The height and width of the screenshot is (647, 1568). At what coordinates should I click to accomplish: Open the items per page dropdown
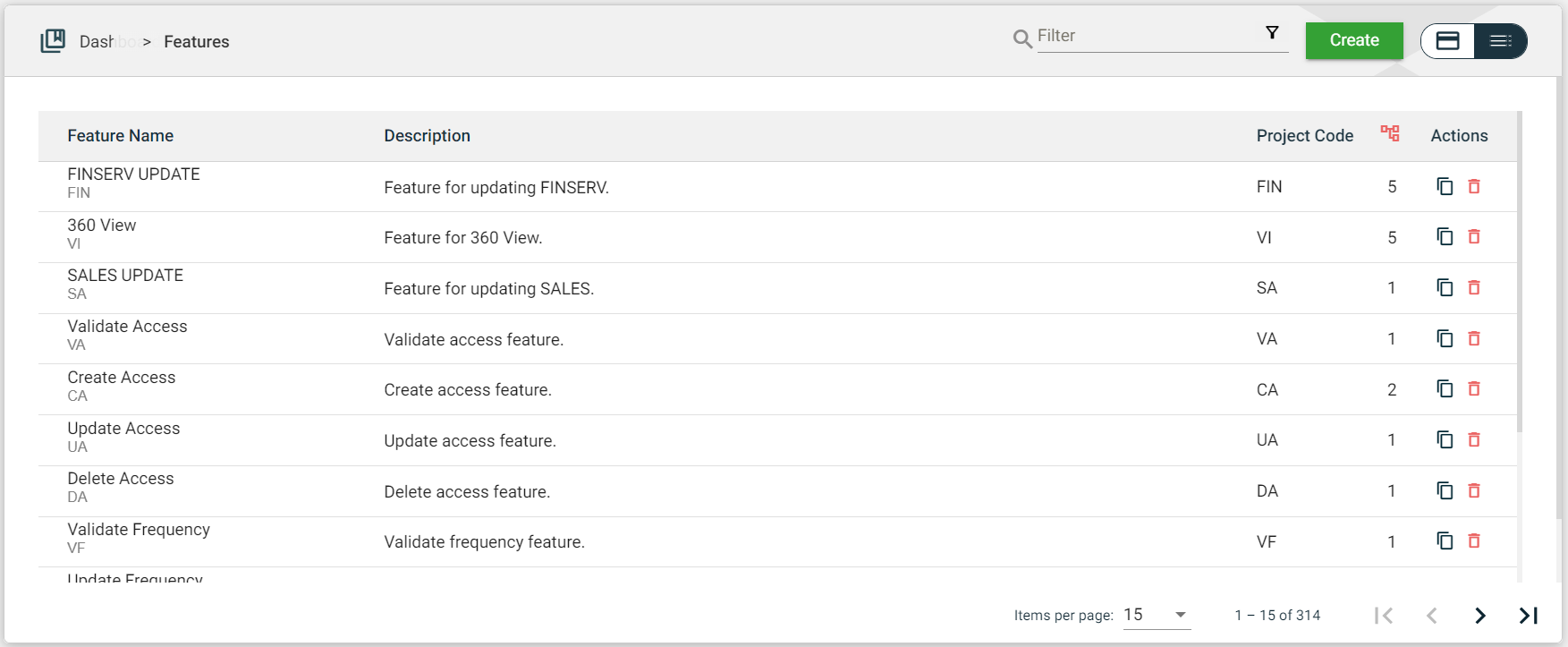coord(1157,615)
